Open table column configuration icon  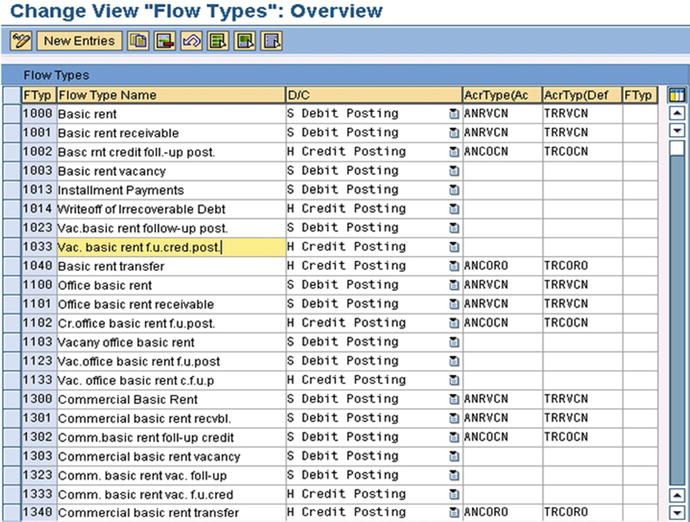[676, 95]
